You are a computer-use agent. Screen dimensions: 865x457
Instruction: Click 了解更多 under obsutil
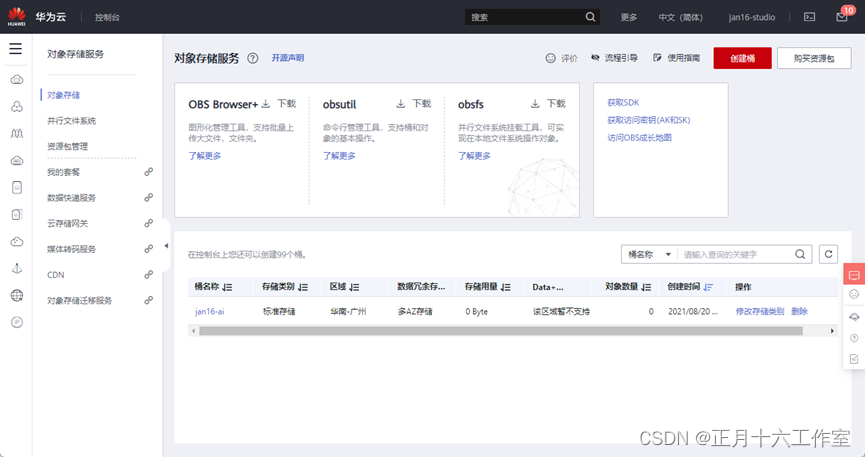[339, 156]
